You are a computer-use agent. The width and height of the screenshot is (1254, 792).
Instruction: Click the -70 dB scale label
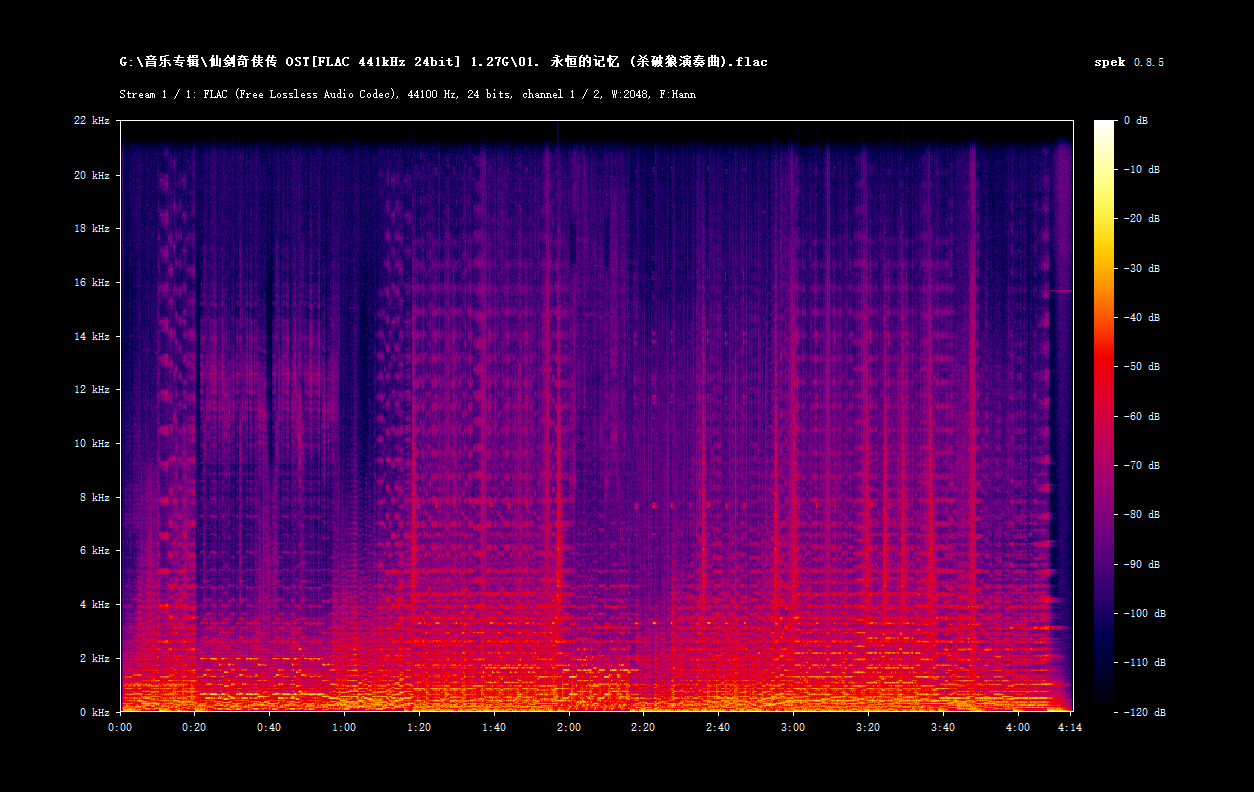pyautogui.click(x=1141, y=465)
